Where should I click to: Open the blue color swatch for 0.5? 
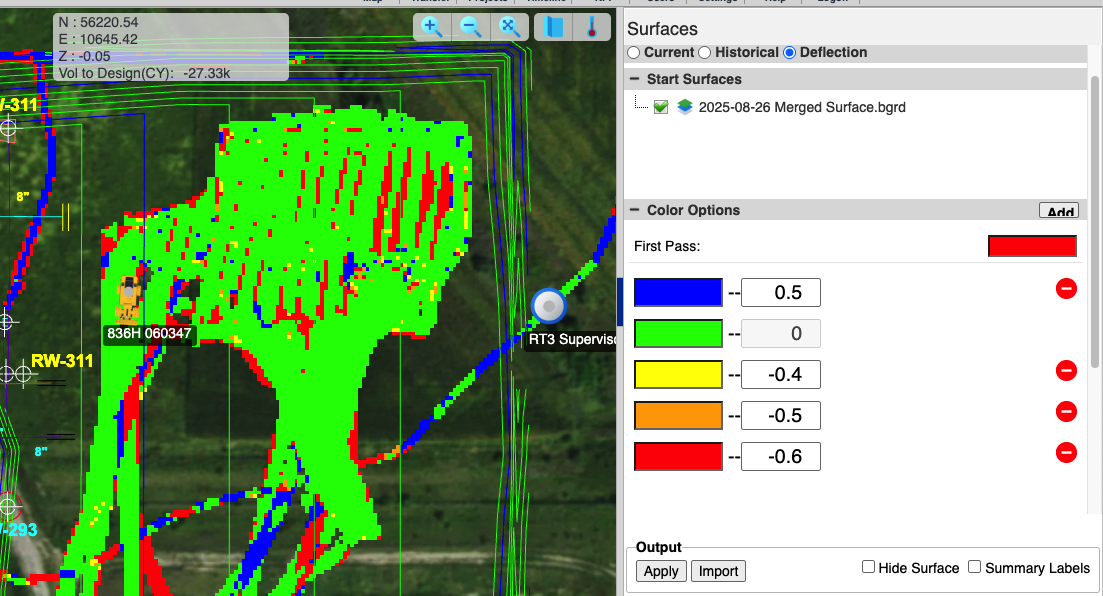tap(678, 292)
